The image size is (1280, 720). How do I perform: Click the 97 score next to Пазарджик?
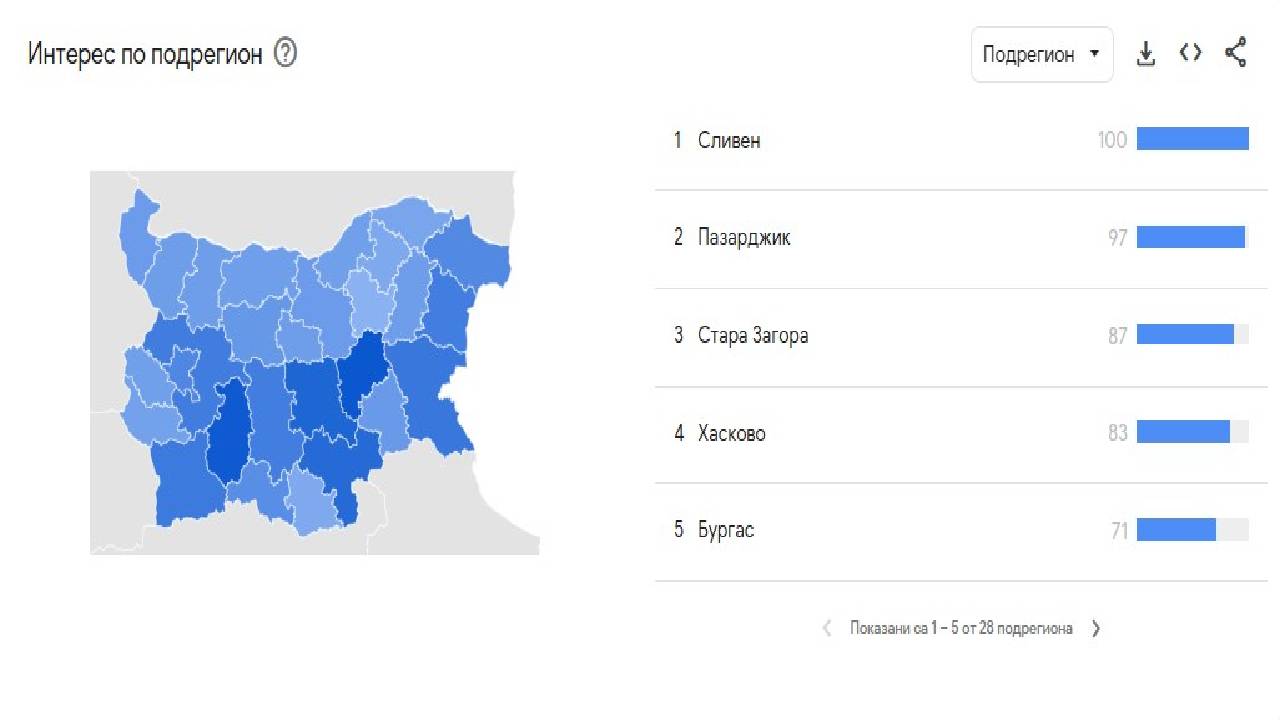(1117, 237)
